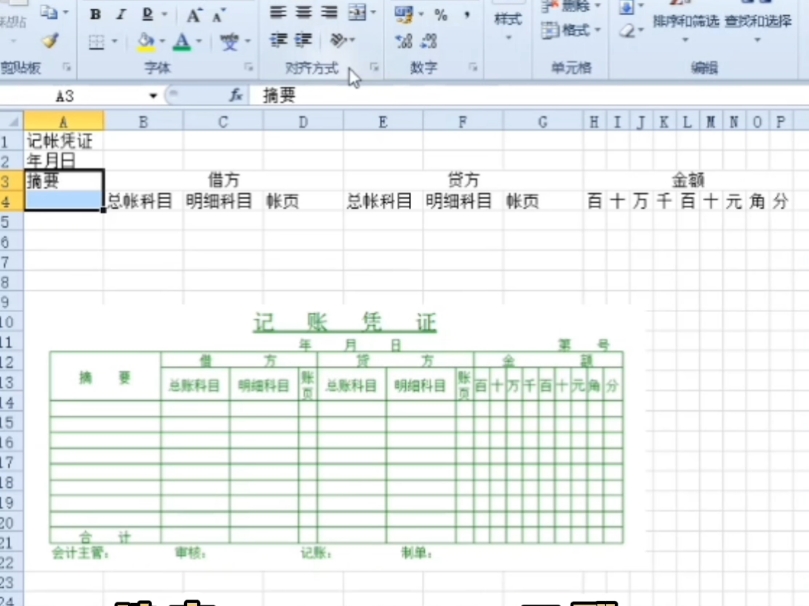Apply italic formatting with the I icon
The width and height of the screenshot is (809, 606).
tap(121, 15)
